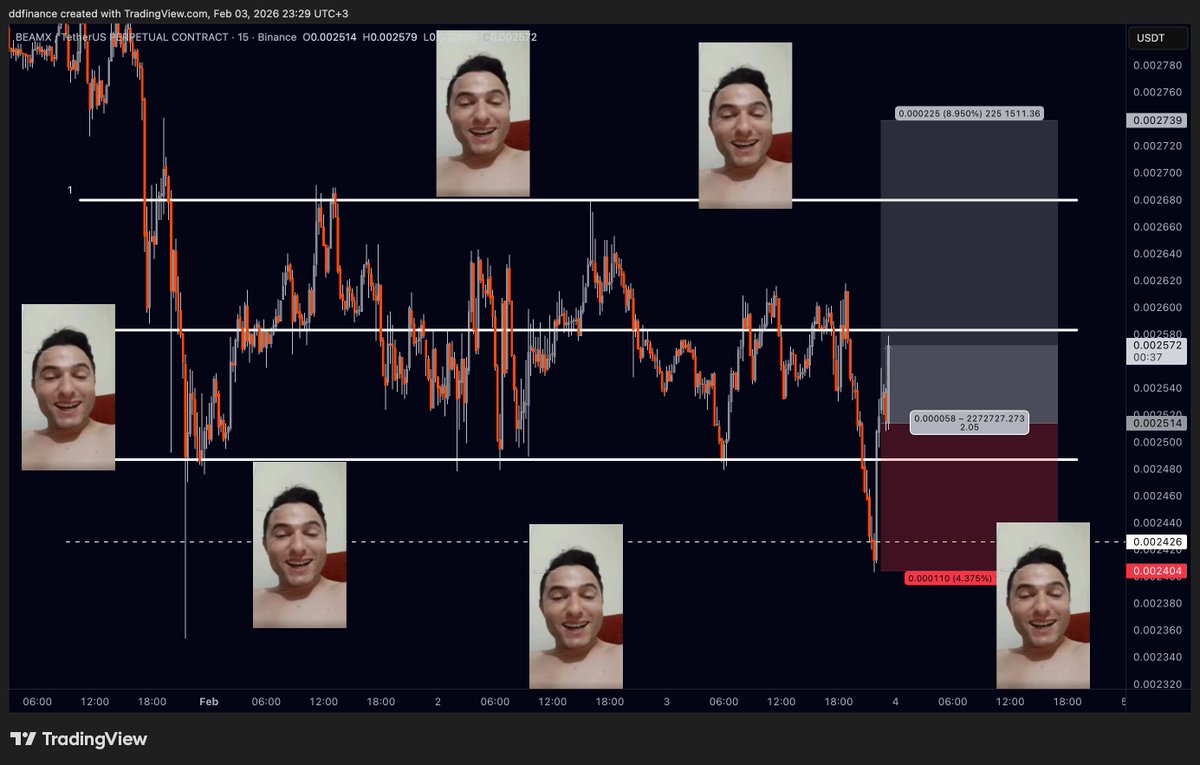Select the horizontal line labeled 1
Viewport: 1200px width, 765px height.
click(70, 188)
